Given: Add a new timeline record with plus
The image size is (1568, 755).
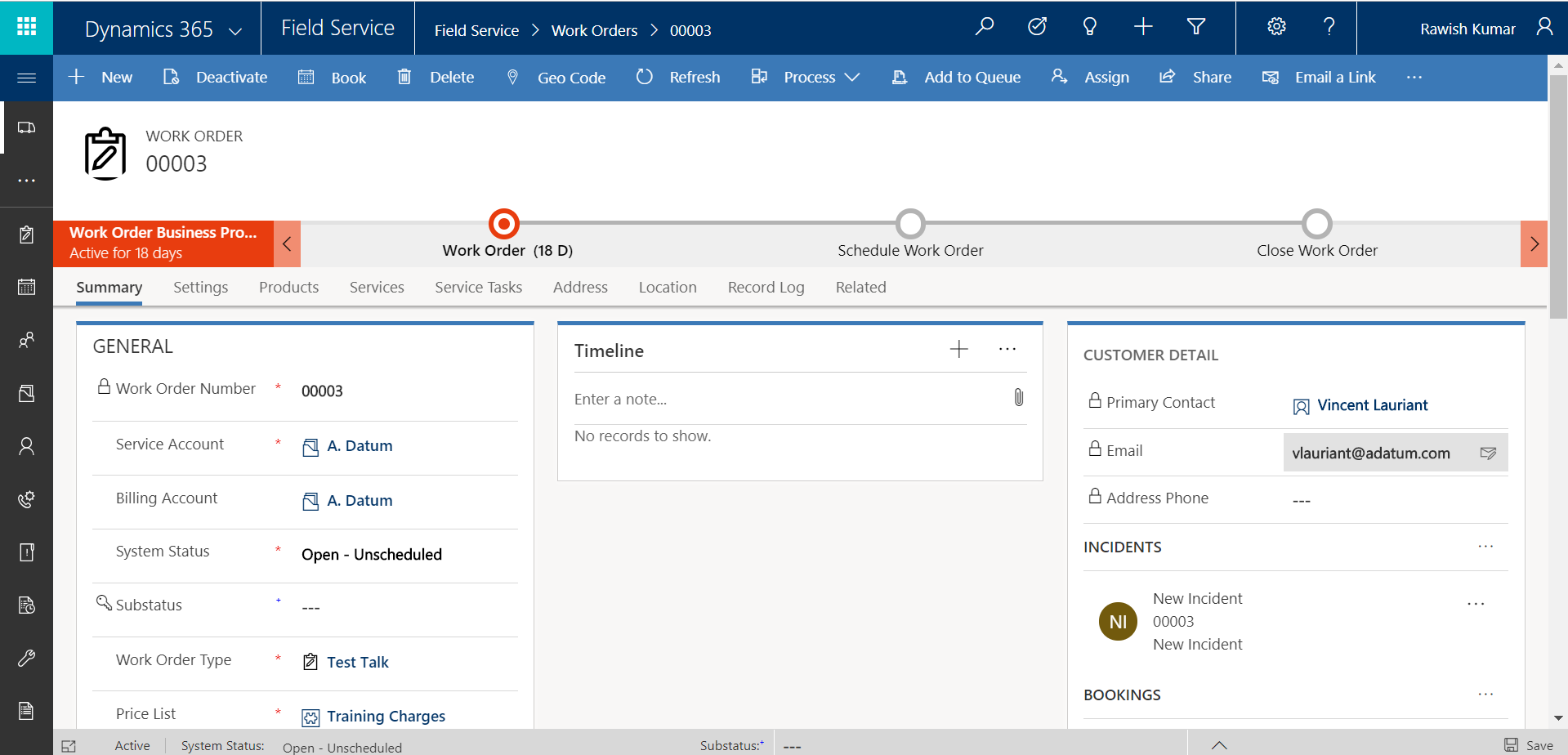Looking at the screenshot, I should pyautogui.click(x=958, y=350).
